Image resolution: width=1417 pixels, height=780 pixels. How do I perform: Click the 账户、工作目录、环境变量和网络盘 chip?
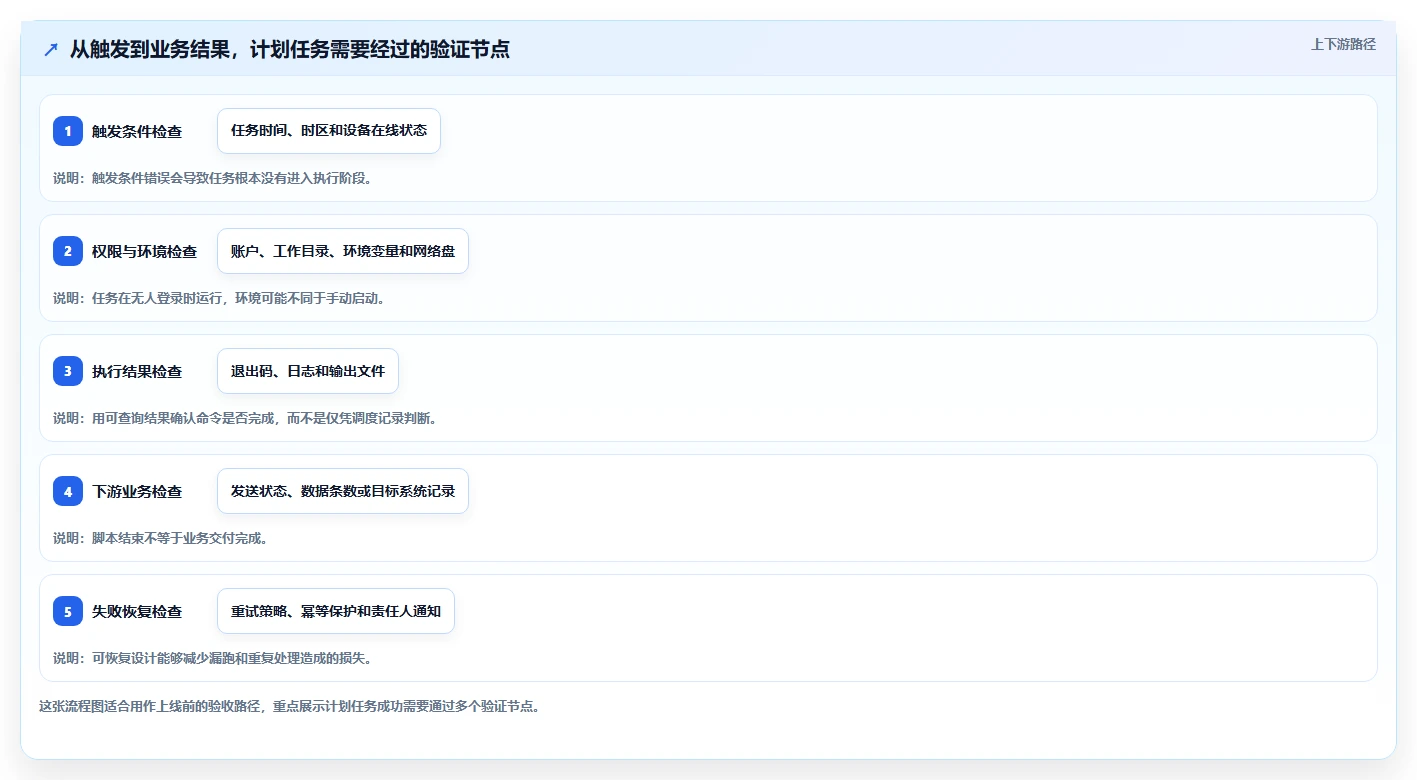pyautogui.click(x=343, y=251)
